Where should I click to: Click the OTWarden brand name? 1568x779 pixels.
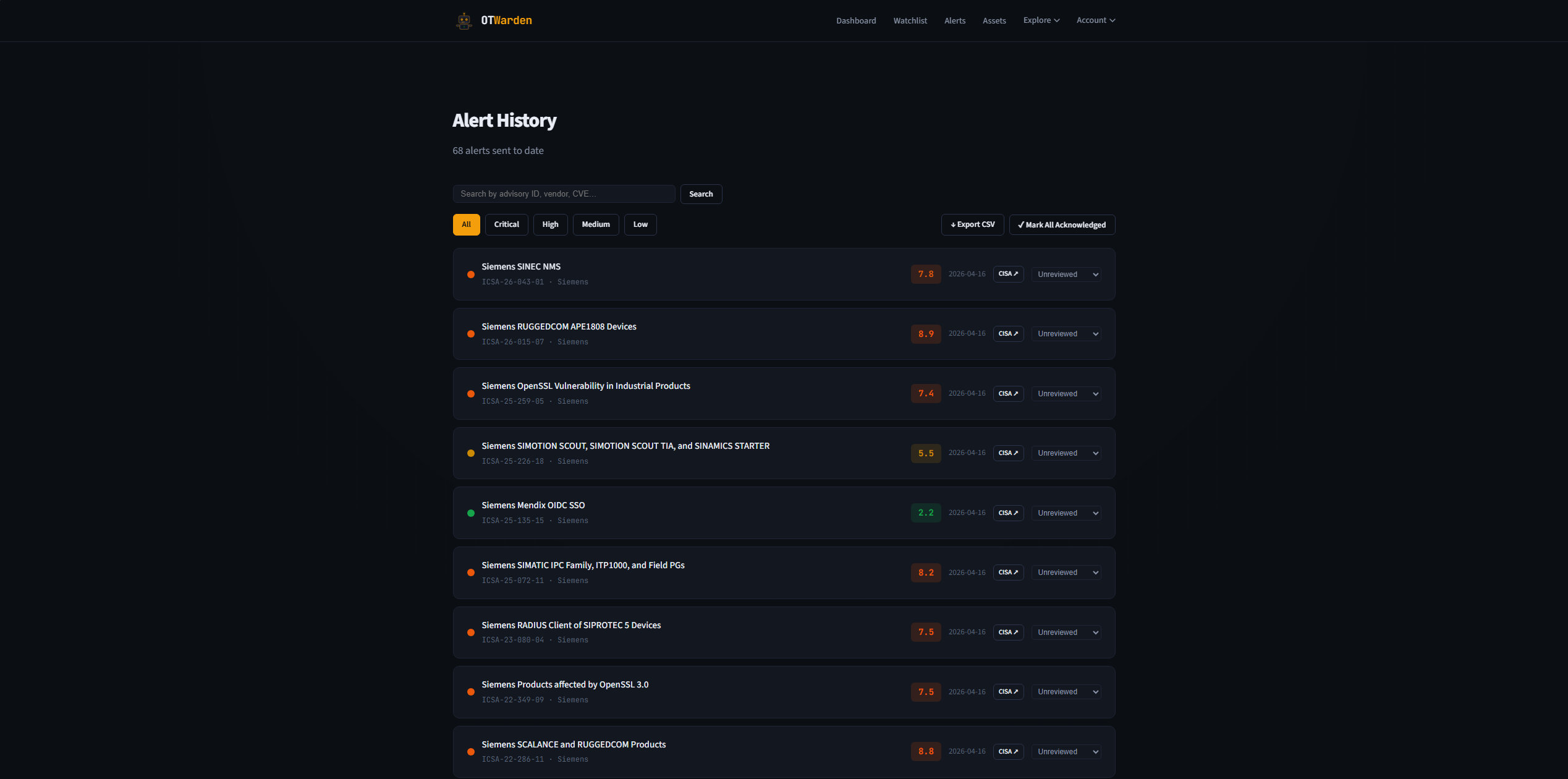pos(506,20)
